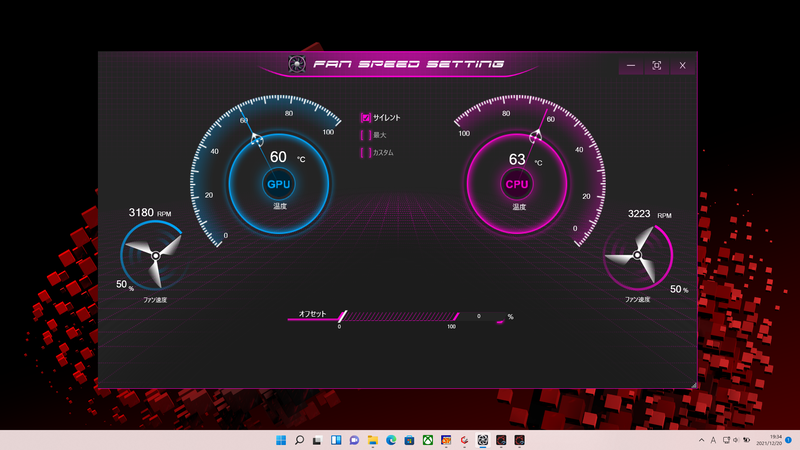800x450 pixels.
Task: Launch Microsoft Edge from taskbar
Action: pos(391,440)
